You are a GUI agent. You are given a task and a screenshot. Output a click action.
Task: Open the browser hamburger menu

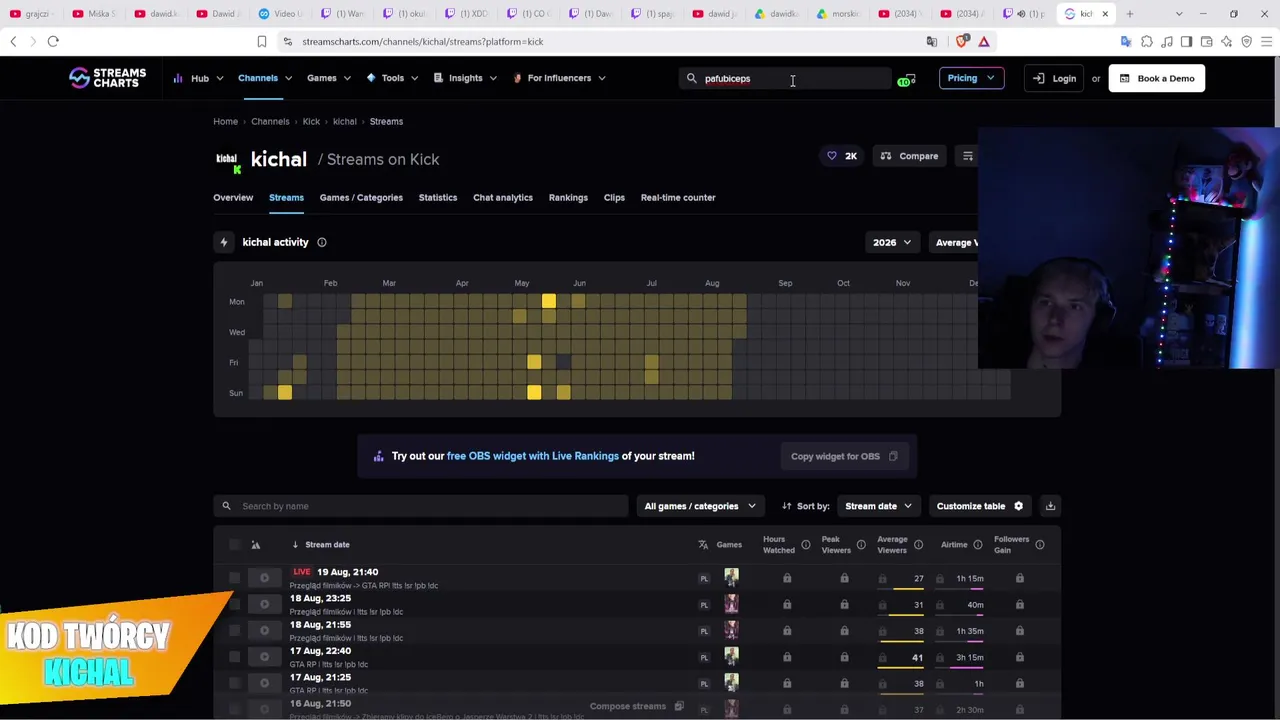1266,41
